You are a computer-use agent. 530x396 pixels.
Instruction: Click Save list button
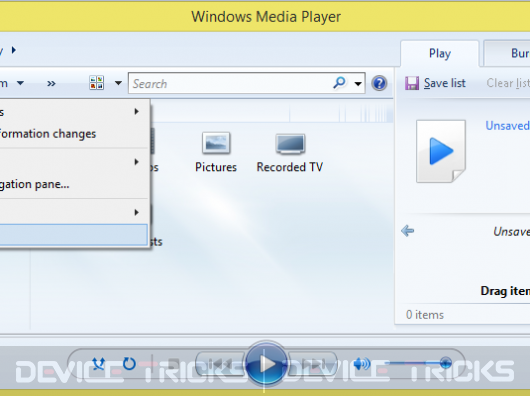(x=435, y=83)
